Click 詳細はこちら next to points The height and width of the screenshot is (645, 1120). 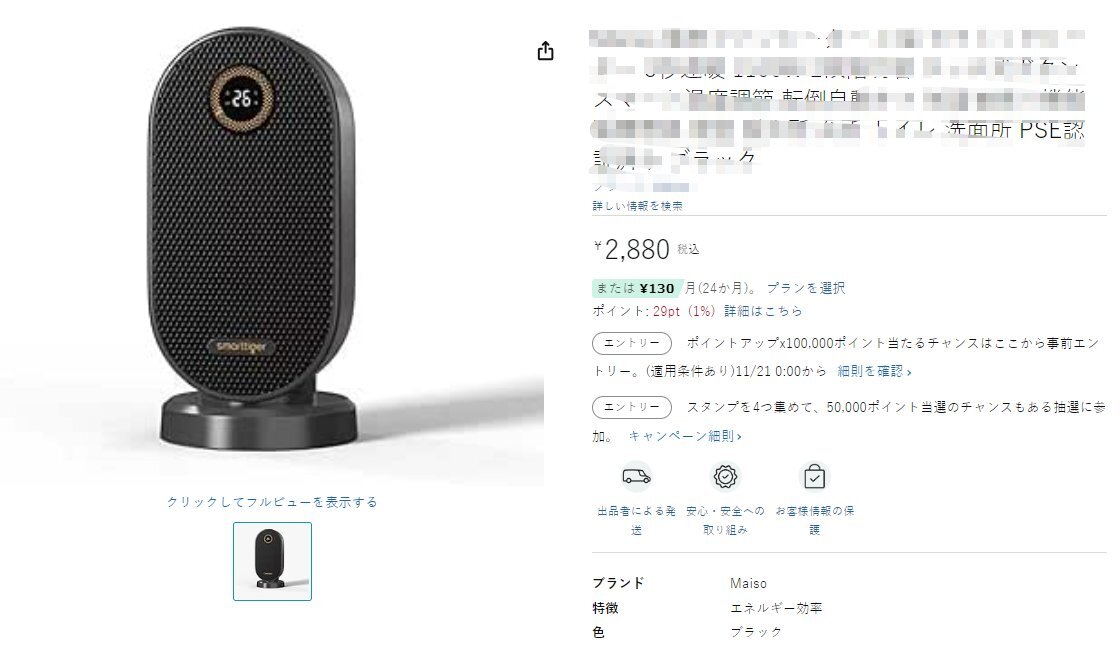point(763,311)
